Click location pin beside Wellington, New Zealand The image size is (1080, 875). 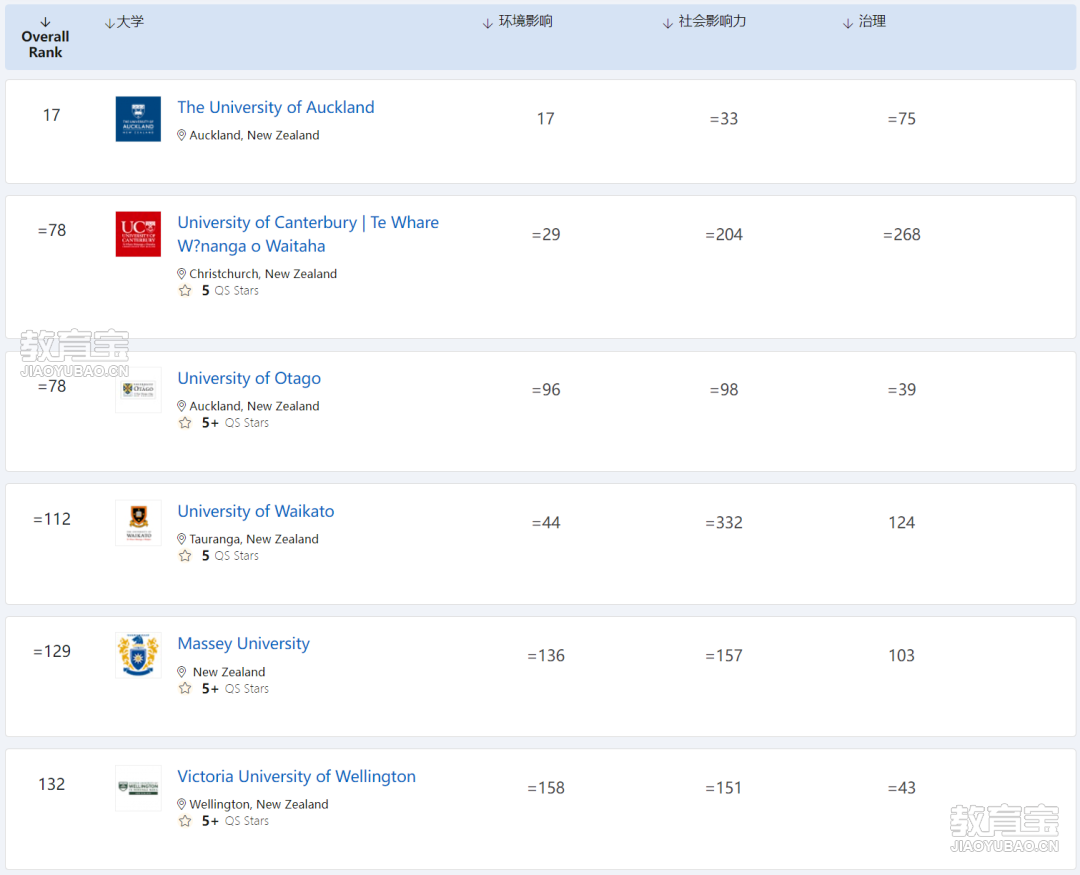coord(182,804)
